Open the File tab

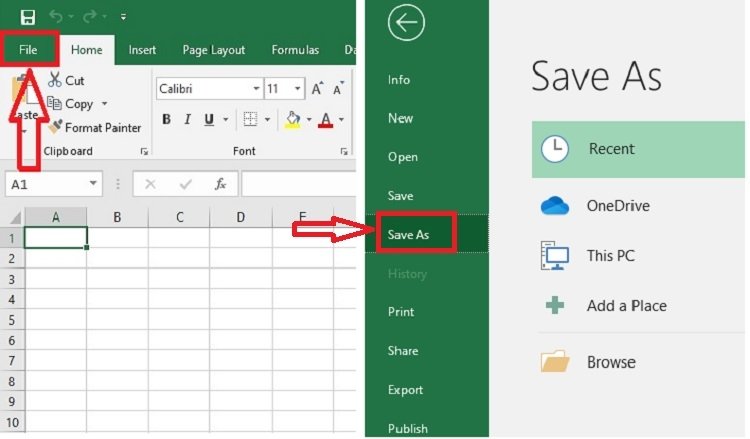click(x=28, y=50)
